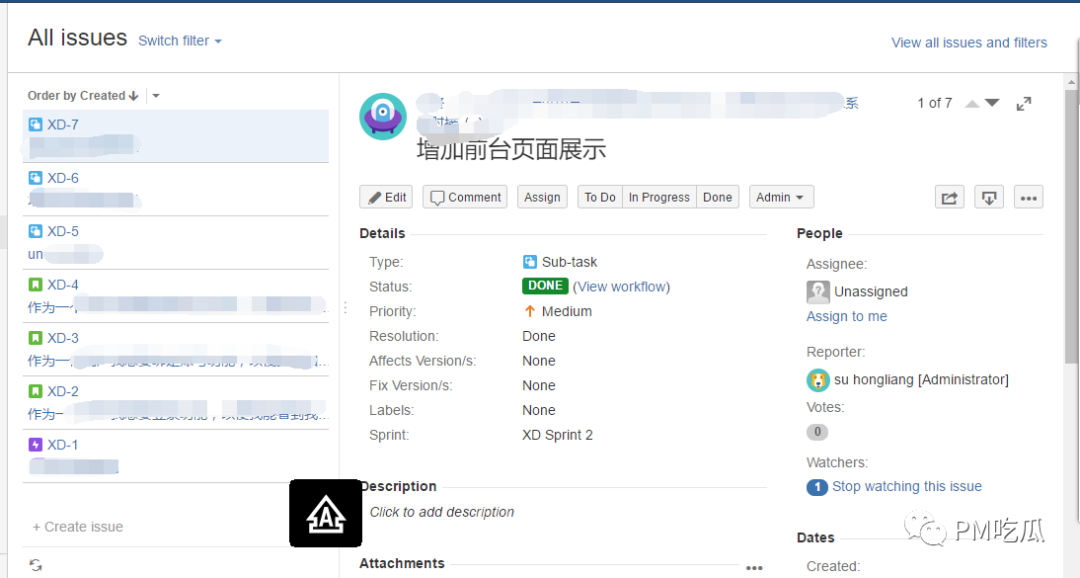The width and height of the screenshot is (1080, 578).
Task: Transition issue to To Do
Action: pyautogui.click(x=600, y=197)
